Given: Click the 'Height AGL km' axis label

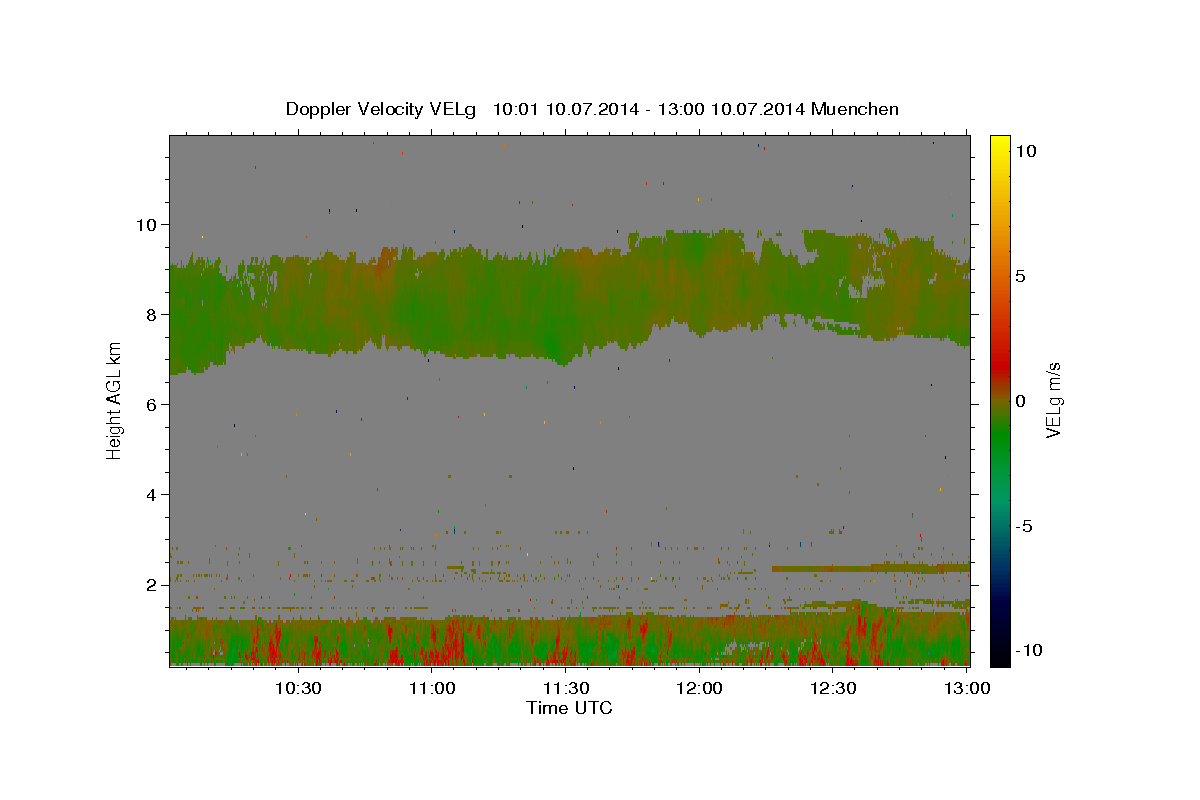Looking at the screenshot, I should [x=114, y=400].
